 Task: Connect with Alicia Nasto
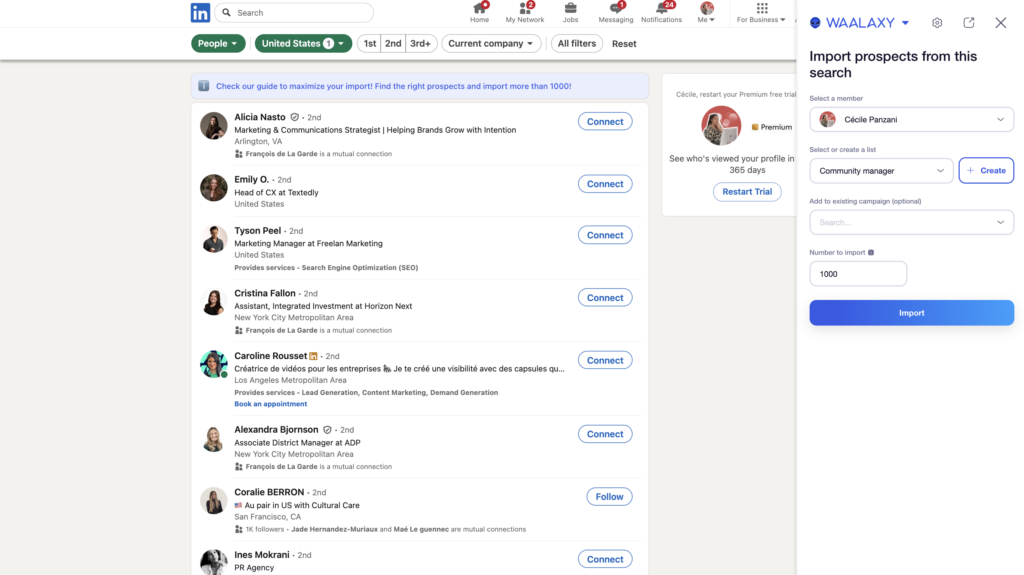605,122
